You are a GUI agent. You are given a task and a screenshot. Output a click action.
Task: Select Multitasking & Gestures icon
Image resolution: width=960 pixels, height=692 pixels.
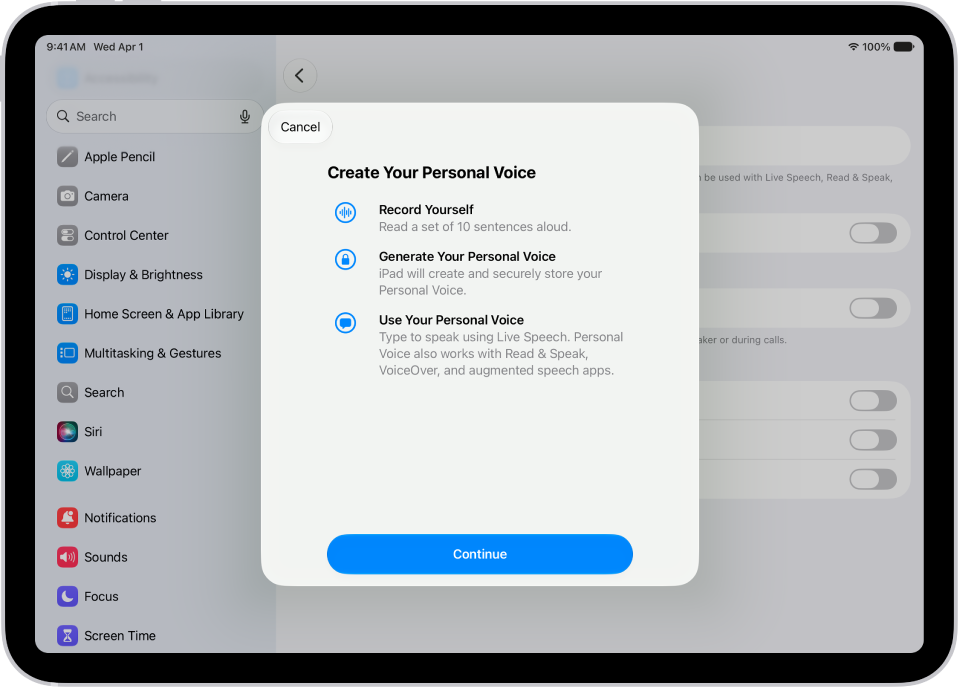tap(67, 353)
